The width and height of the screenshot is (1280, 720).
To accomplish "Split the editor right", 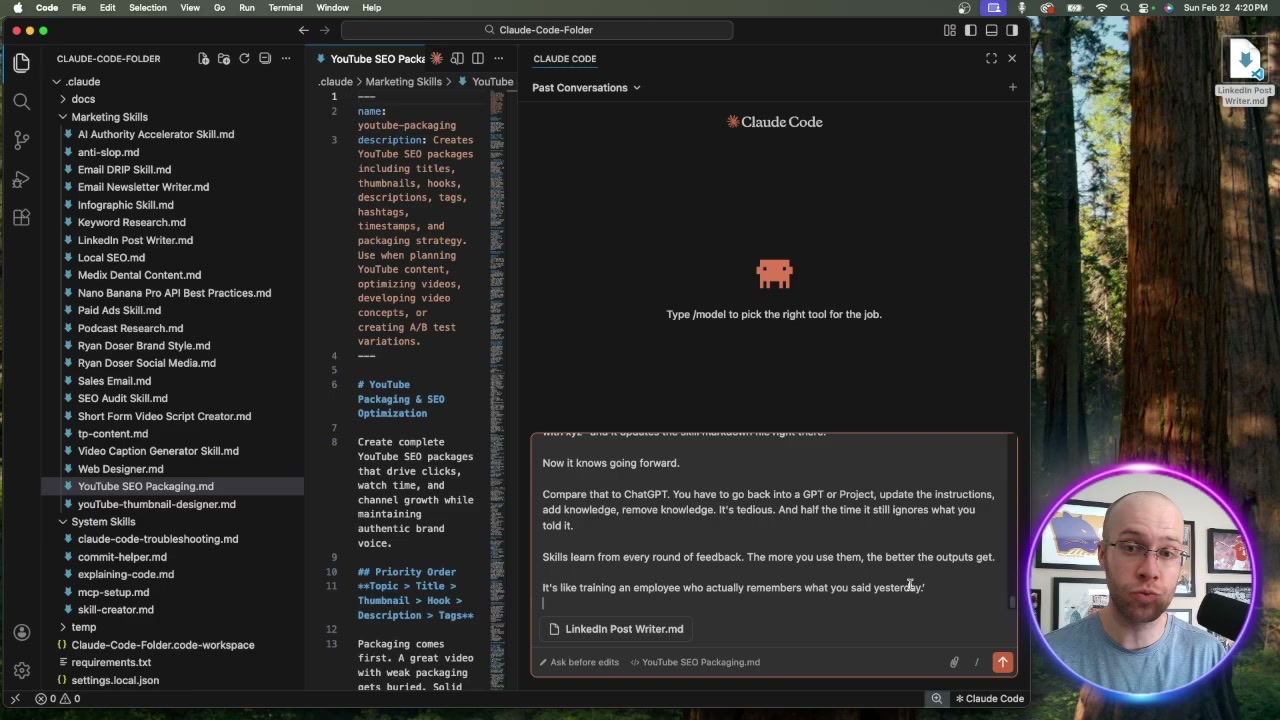I will (478, 59).
